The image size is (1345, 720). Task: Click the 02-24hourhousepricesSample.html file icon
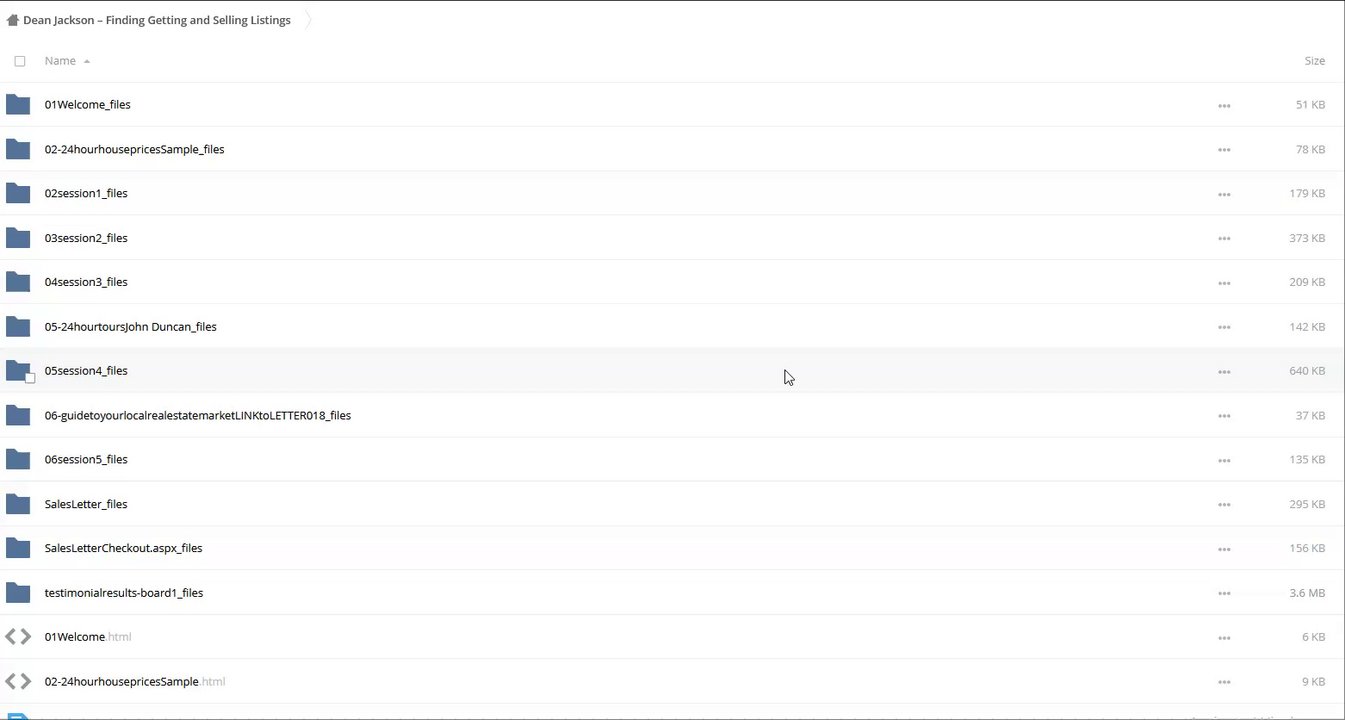(x=18, y=682)
